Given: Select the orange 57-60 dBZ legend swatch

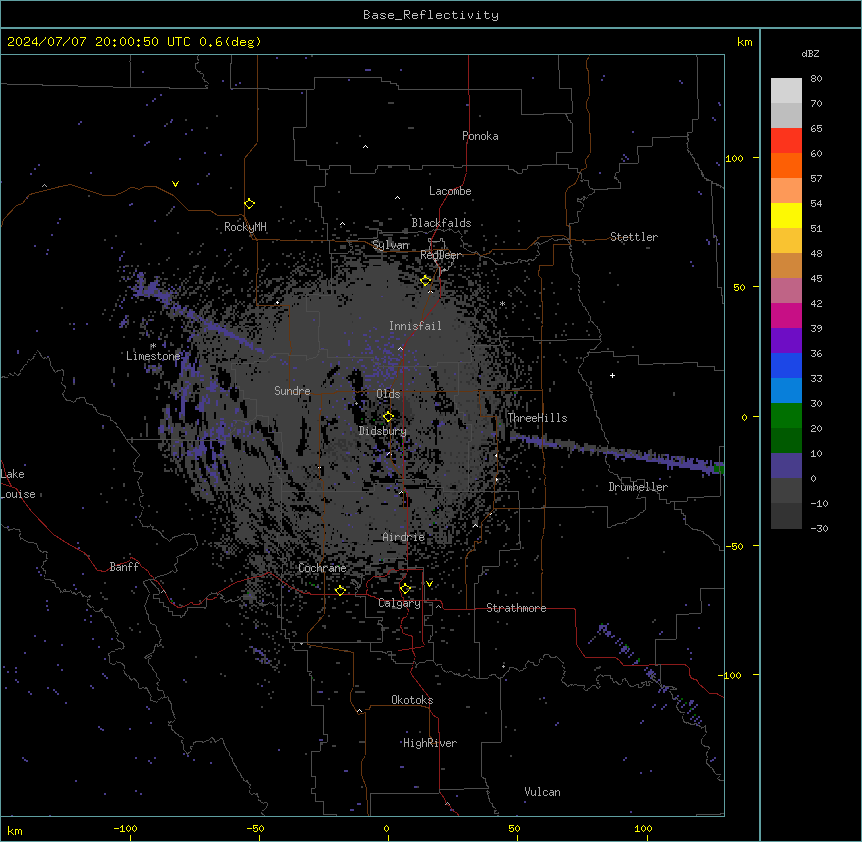Looking at the screenshot, I should tap(786, 165).
